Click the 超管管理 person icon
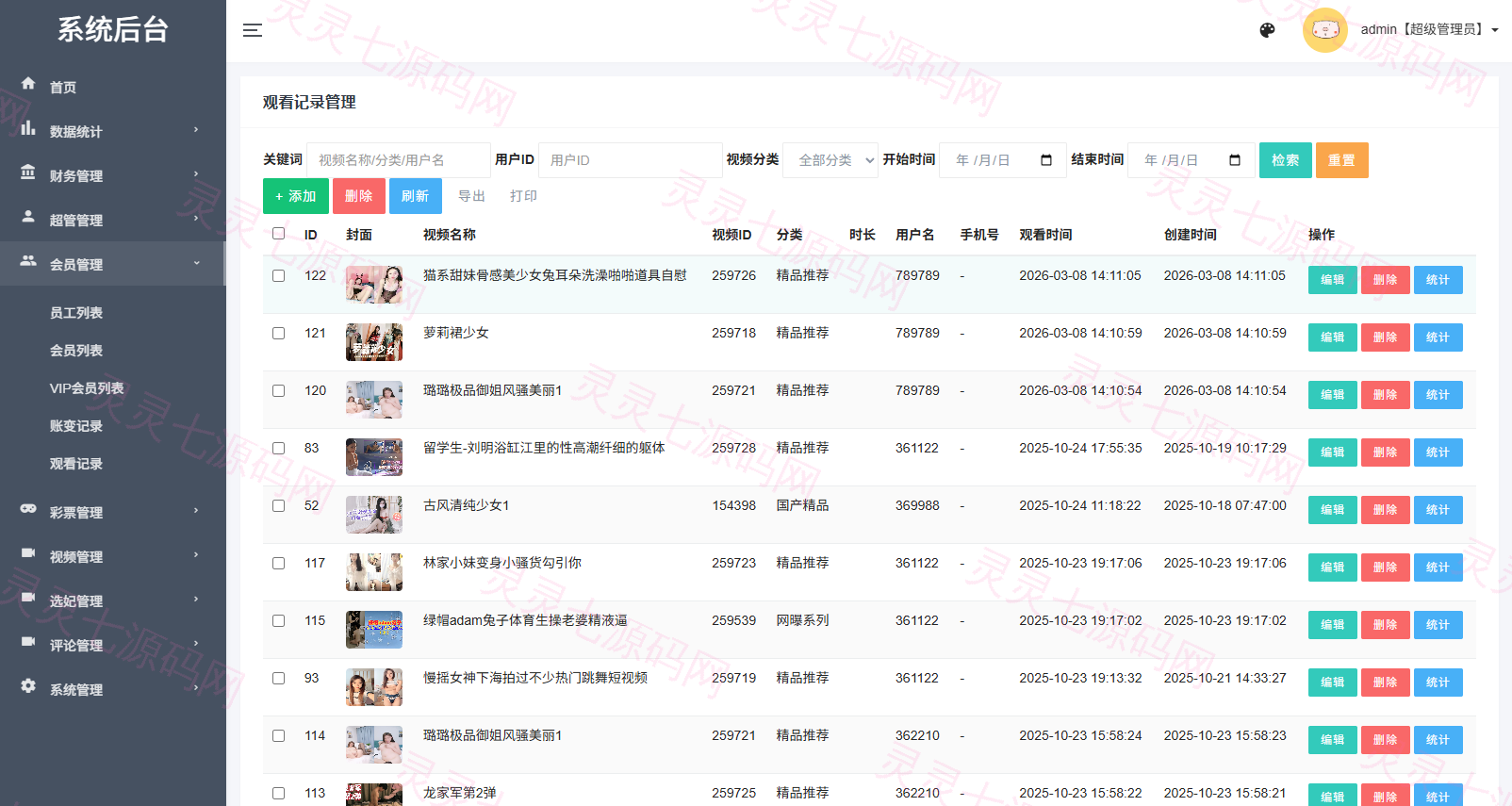The height and width of the screenshot is (806, 1512). point(28,216)
